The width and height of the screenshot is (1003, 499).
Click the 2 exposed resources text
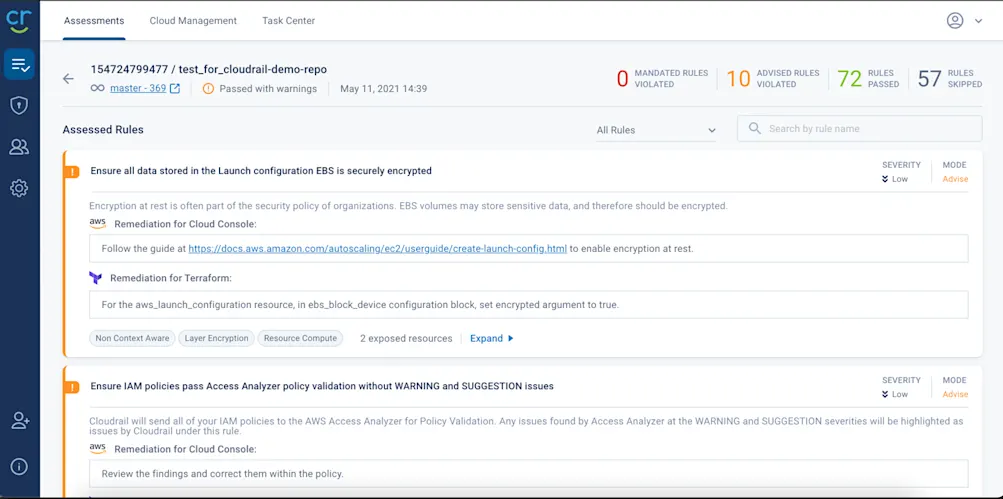(406, 338)
